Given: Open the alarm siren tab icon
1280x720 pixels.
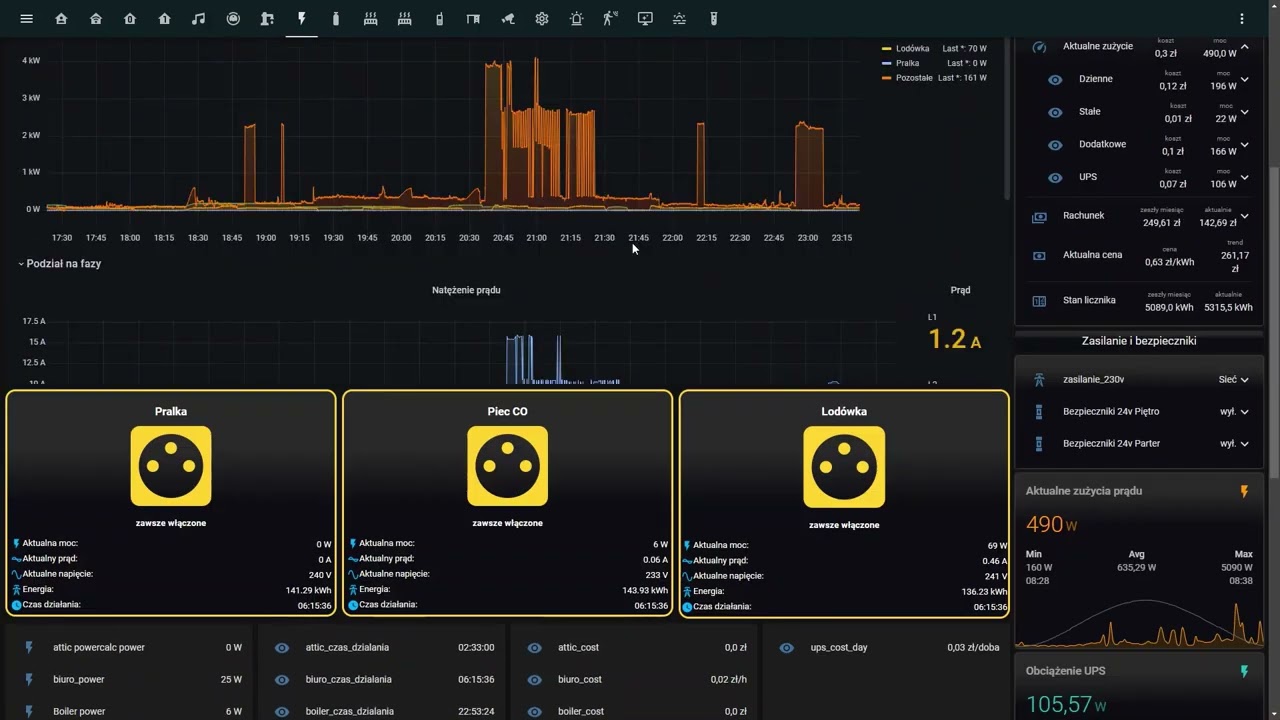Looking at the screenshot, I should [x=576, y=19].
